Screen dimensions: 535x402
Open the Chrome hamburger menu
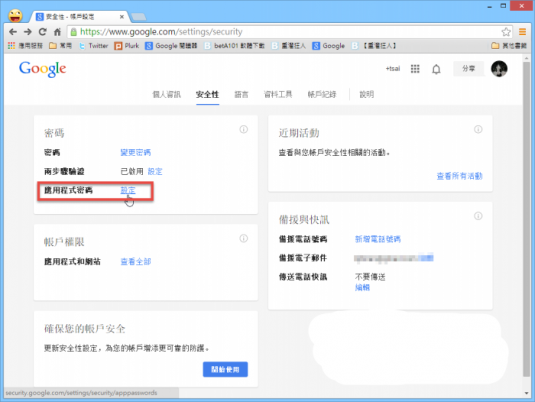(x=522, y=32)
